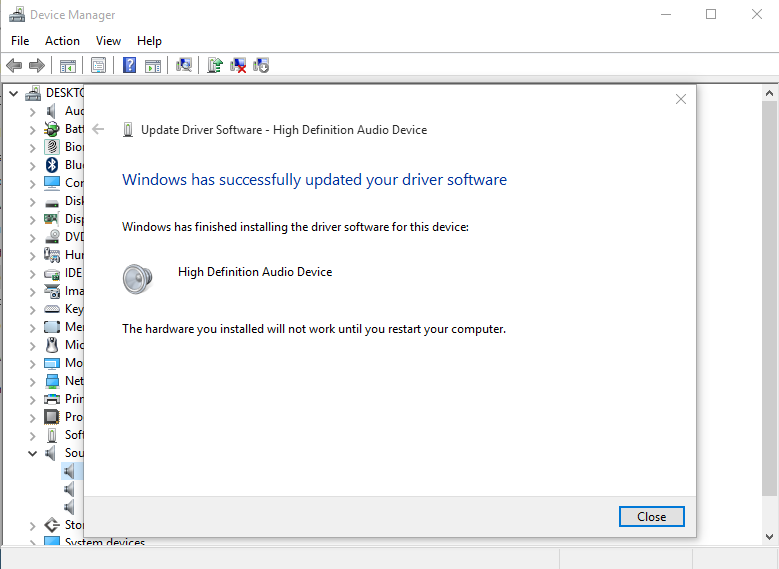Expand the Storage controllers category
The image size is (779, 569).
33,525
